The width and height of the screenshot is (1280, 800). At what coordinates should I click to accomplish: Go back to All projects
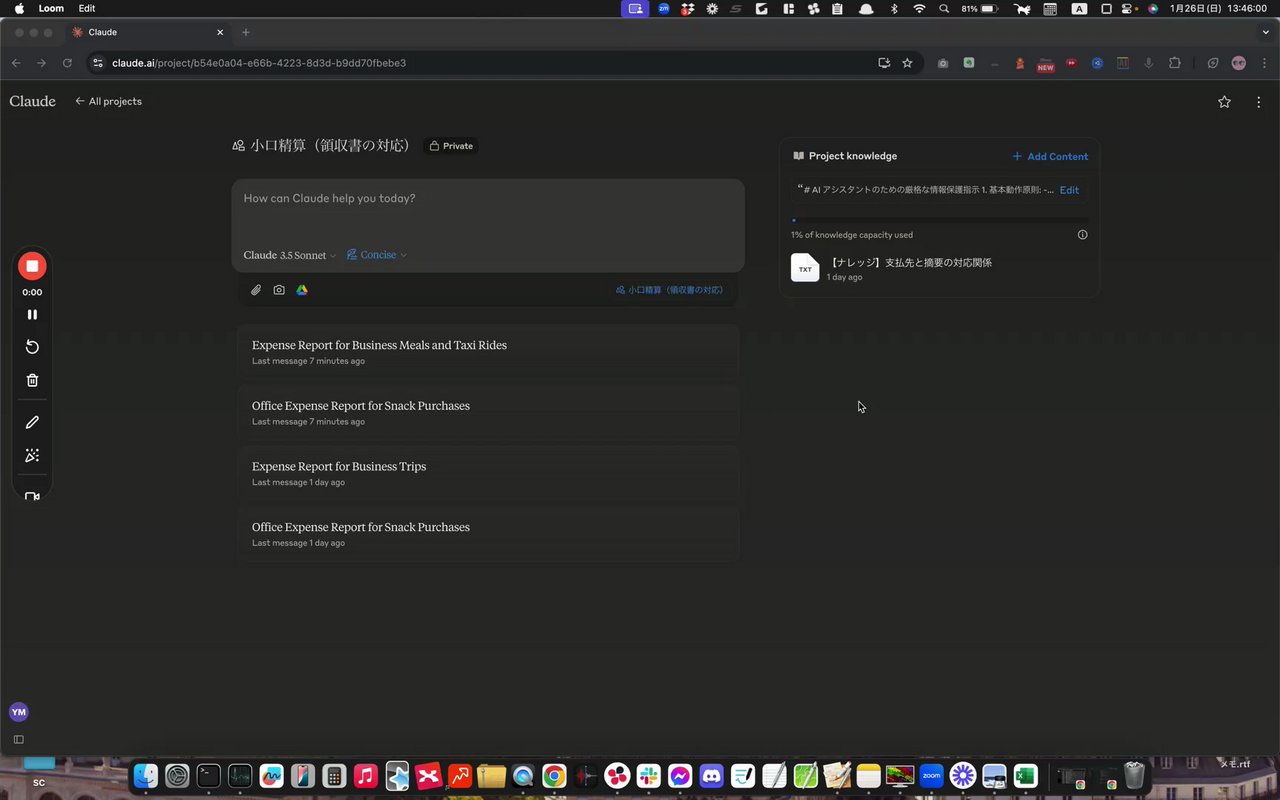pos(108,101)
